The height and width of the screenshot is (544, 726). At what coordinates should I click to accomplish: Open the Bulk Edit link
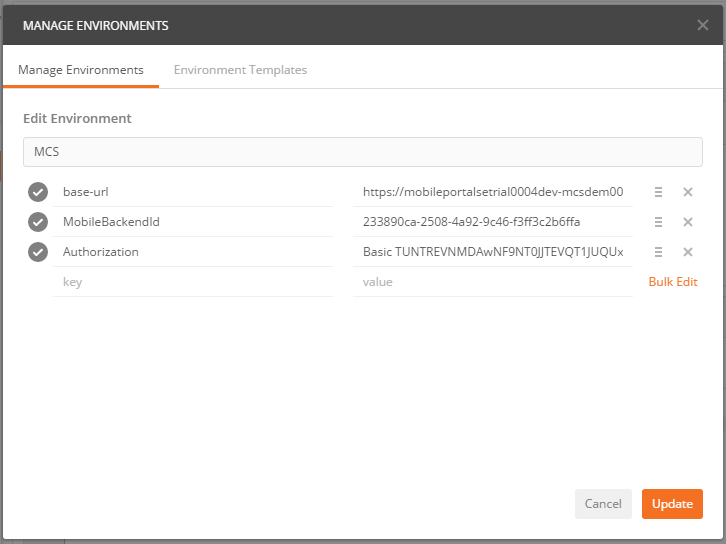click(x=673, y=282)
